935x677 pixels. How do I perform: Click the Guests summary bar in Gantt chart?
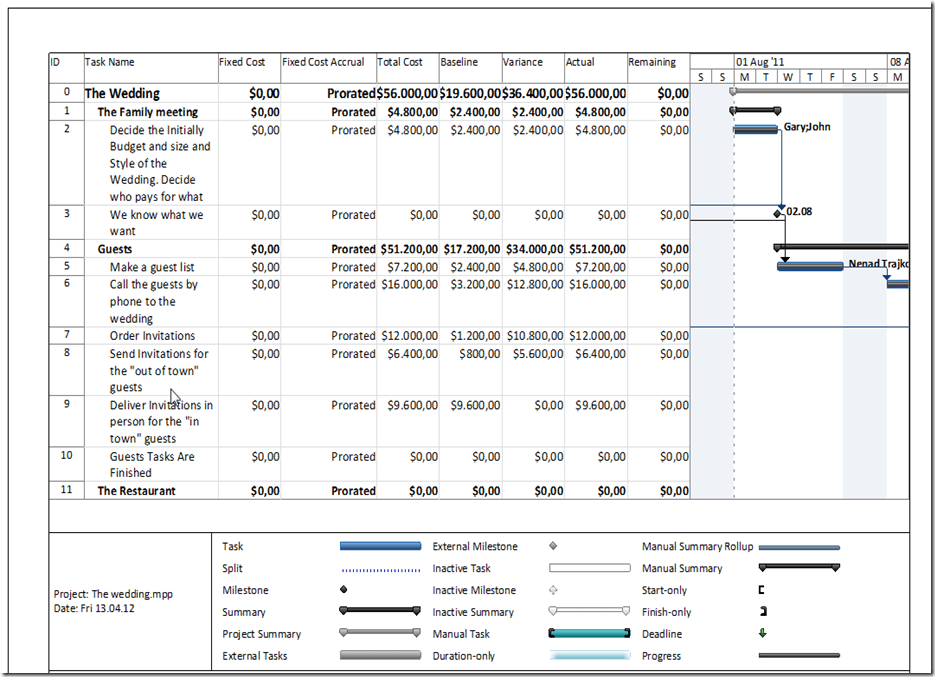pos(840,247)
